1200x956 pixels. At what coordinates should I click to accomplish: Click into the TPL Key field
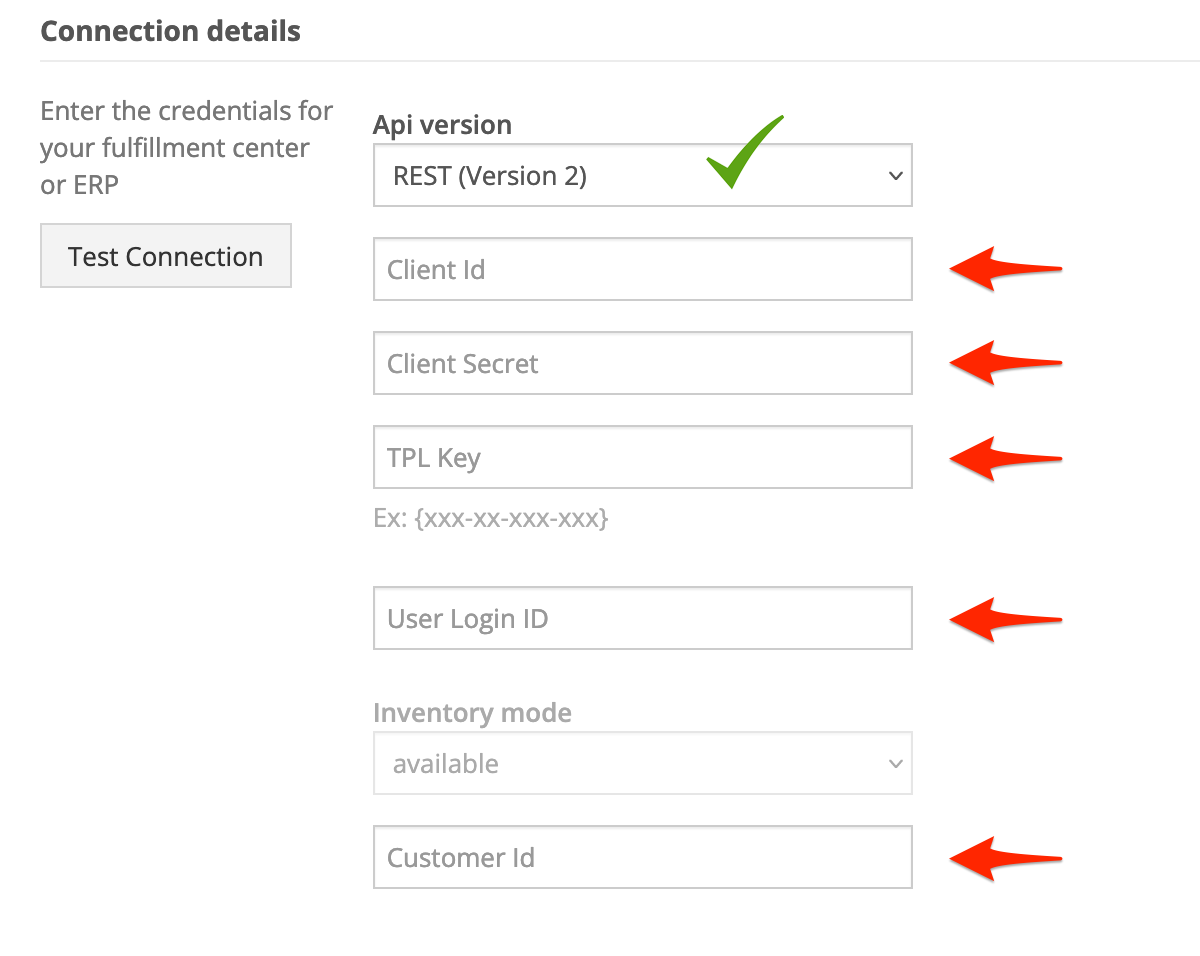642,457
